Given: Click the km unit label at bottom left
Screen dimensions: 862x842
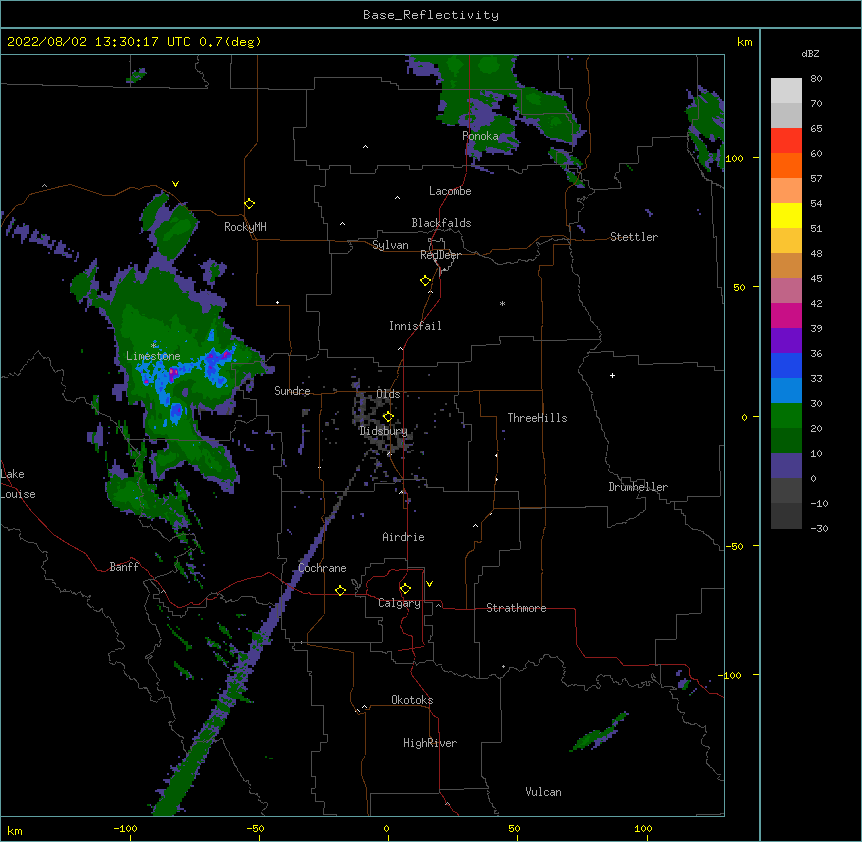Looking at the screenshot, I should [15, 831].
